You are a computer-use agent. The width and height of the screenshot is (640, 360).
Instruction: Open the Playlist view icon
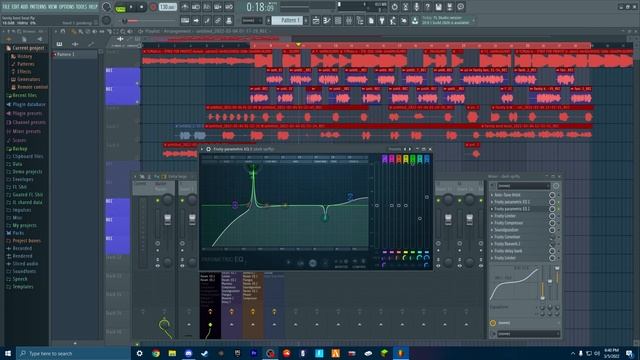316,20
